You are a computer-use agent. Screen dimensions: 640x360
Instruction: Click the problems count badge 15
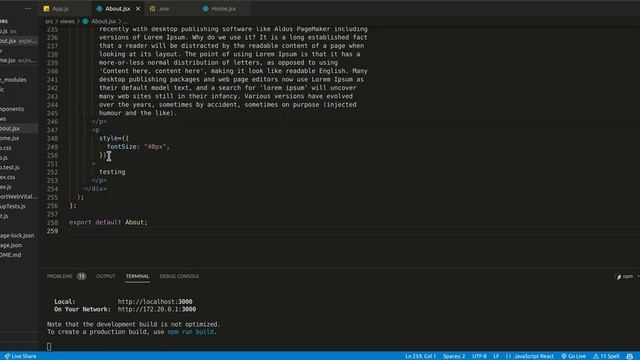(x=82, y=276)
